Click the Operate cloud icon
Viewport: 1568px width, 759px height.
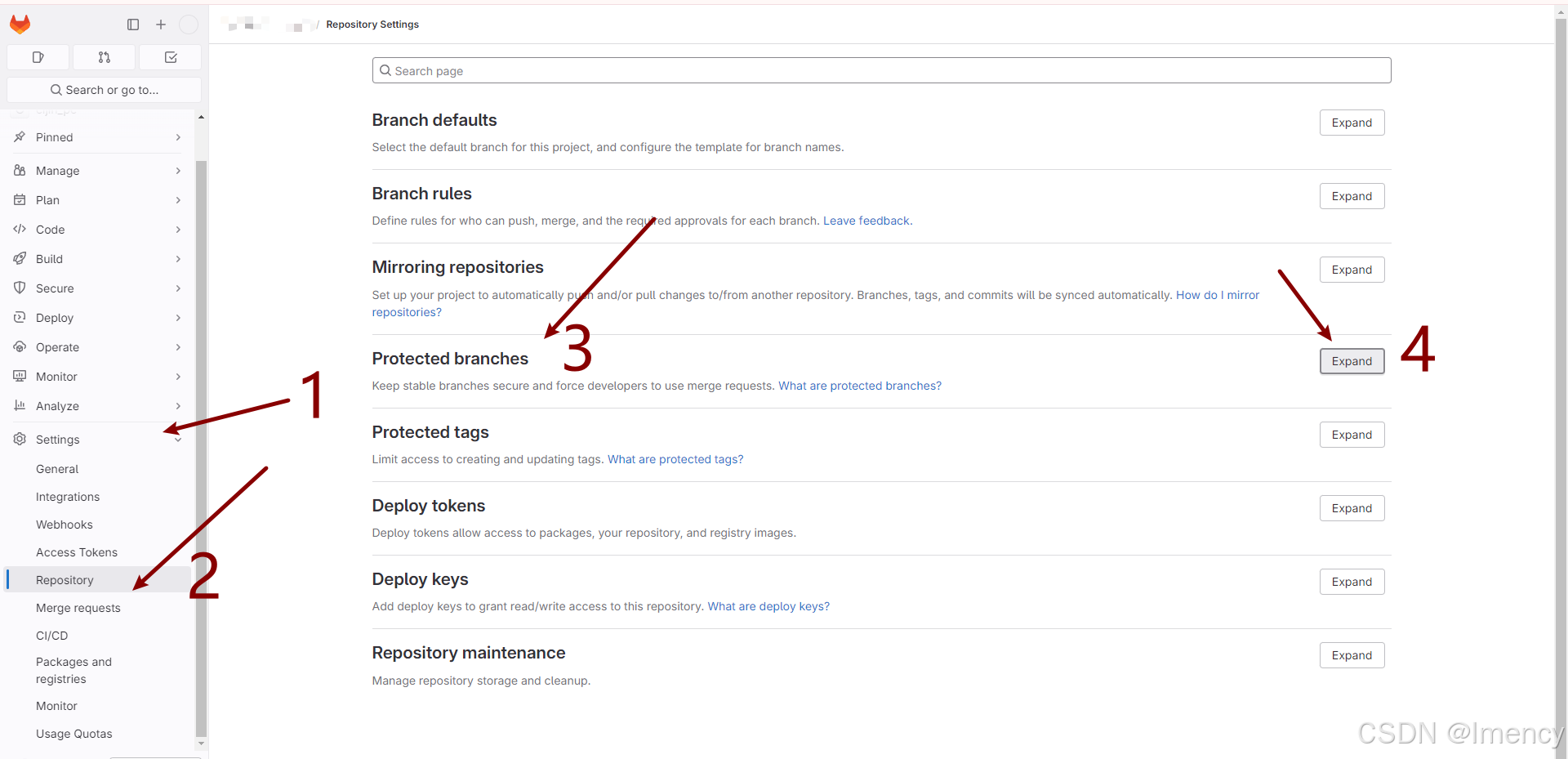tap(20, 347)
